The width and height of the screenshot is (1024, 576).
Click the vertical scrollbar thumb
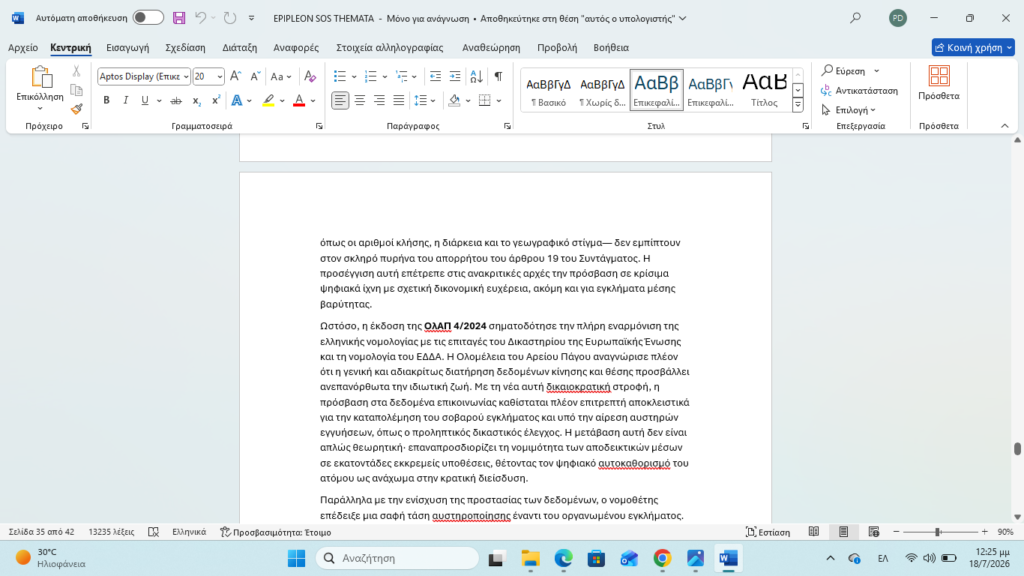[x=1017, y=449]
